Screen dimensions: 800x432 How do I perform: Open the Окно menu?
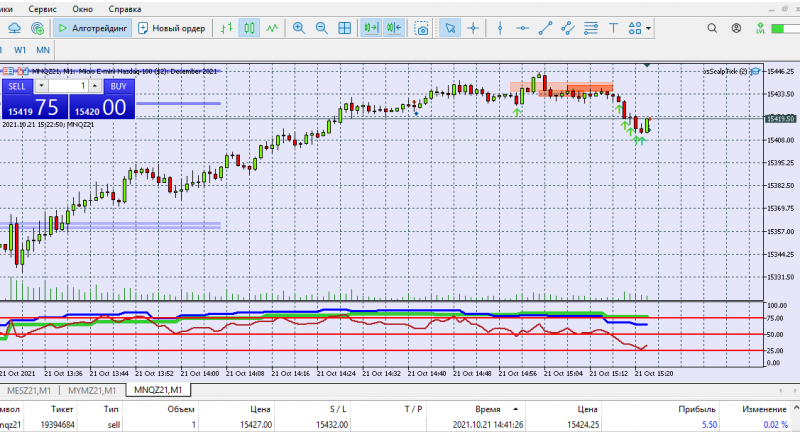(82, 9)
